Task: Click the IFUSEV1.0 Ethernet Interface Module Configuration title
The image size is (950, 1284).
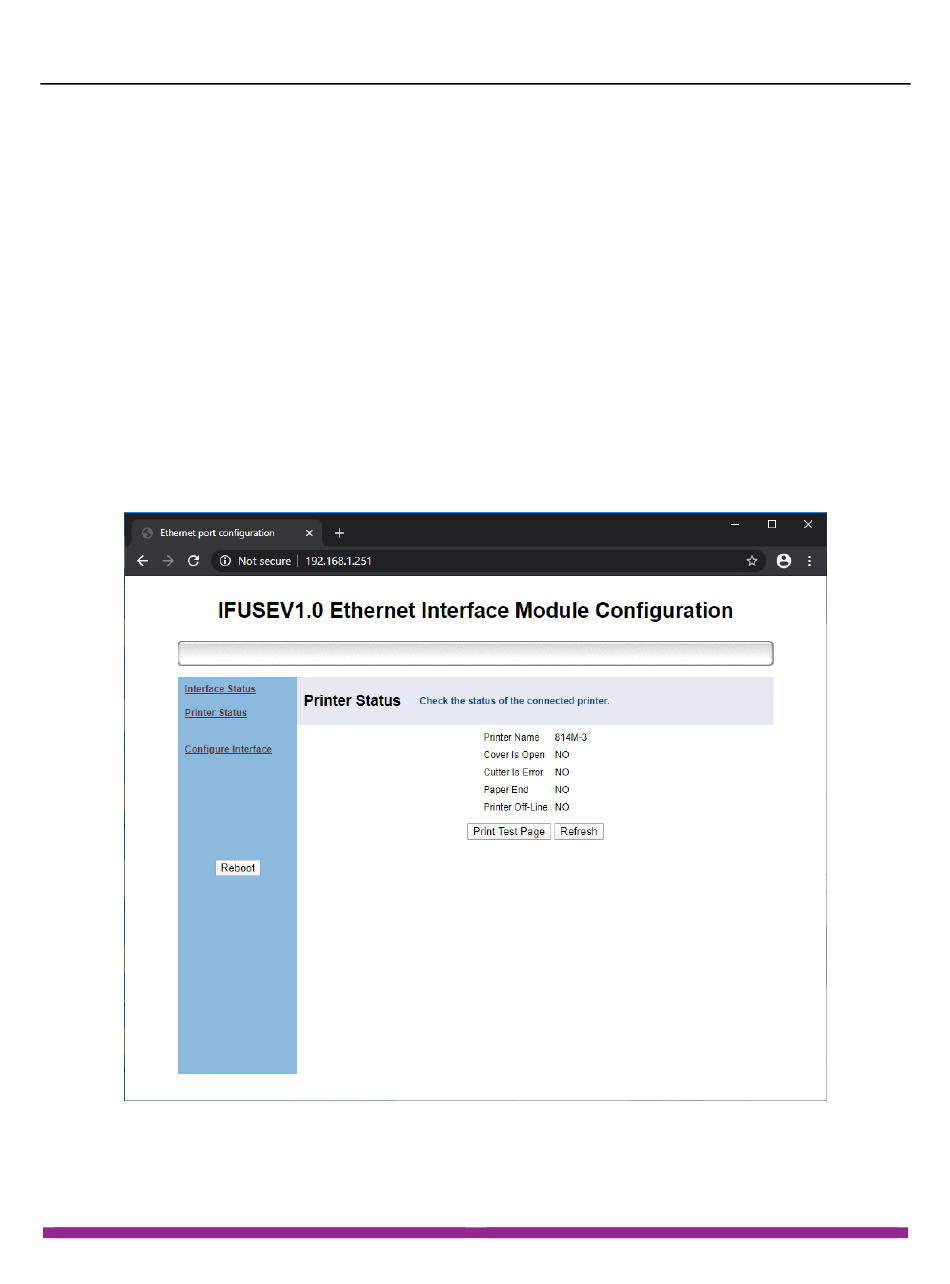Action: point(475,610)
